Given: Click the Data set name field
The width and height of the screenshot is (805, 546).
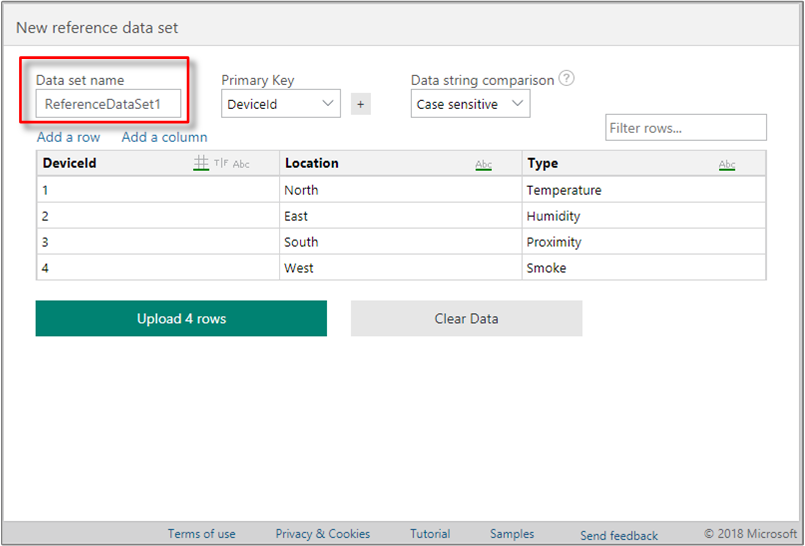Looking at the screenshot, I should point(110,104).
